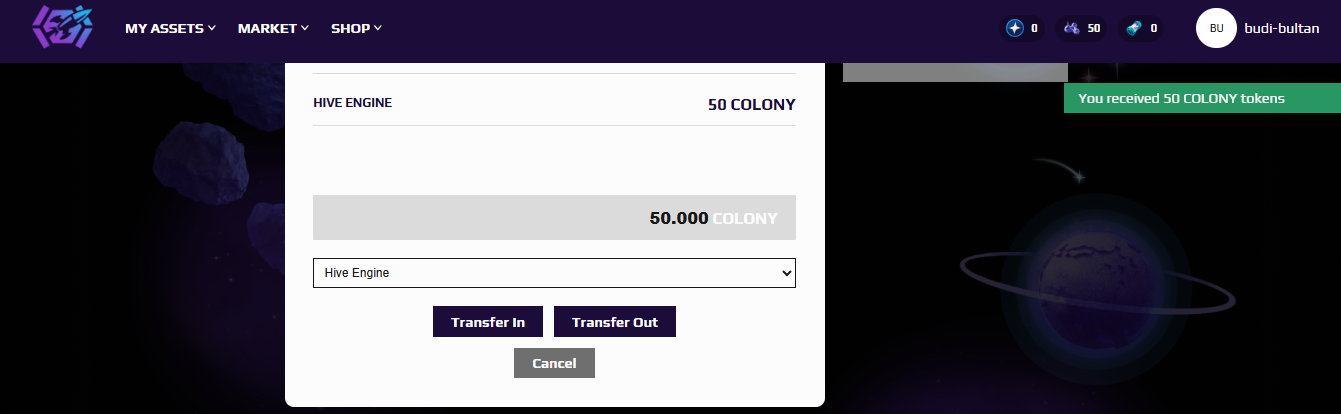1341x414 pixels.
Task: Click the Transfer Out button
Action: tap(615, 322)
